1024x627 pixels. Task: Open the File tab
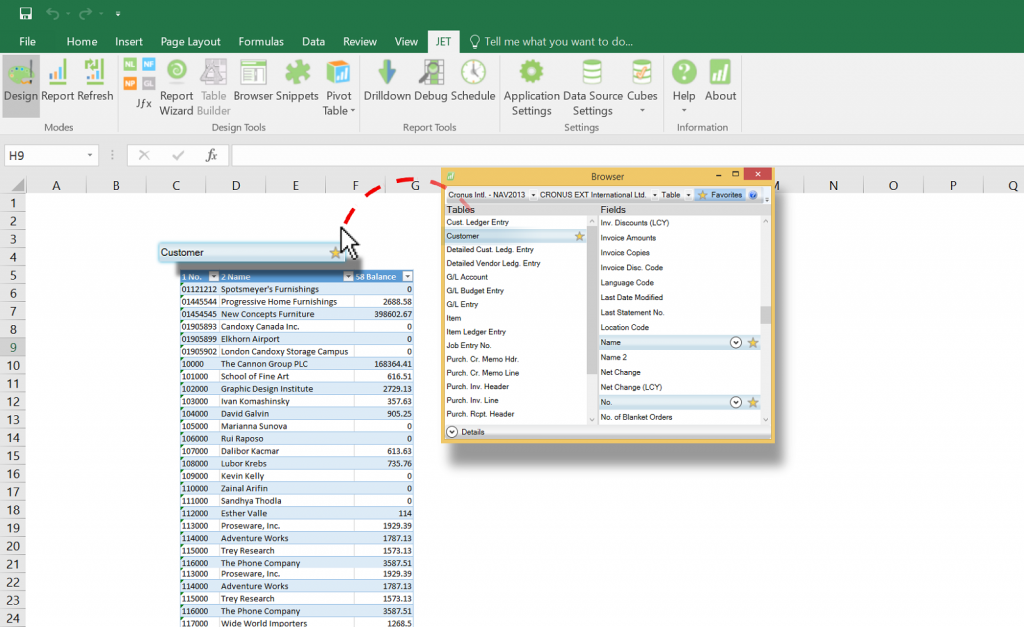pos(27,42)
